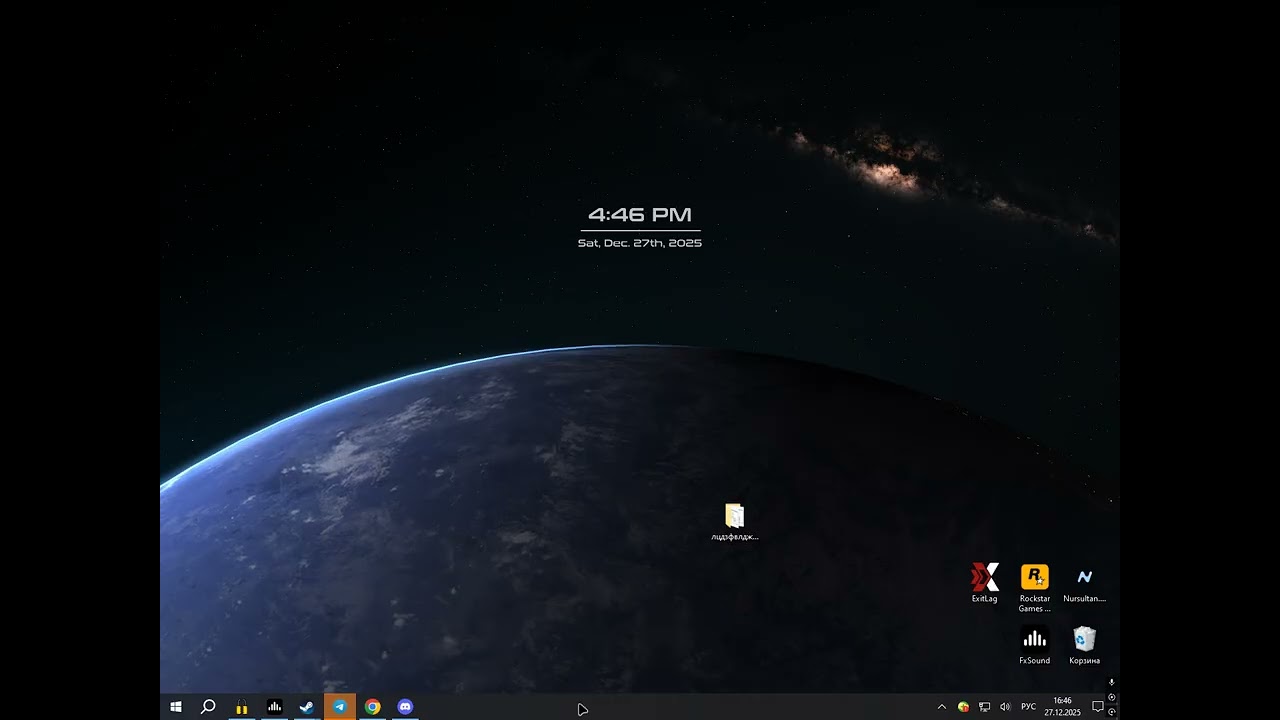Open Telegram from the taskbar

pyautogui.click(x=340, y=707)
